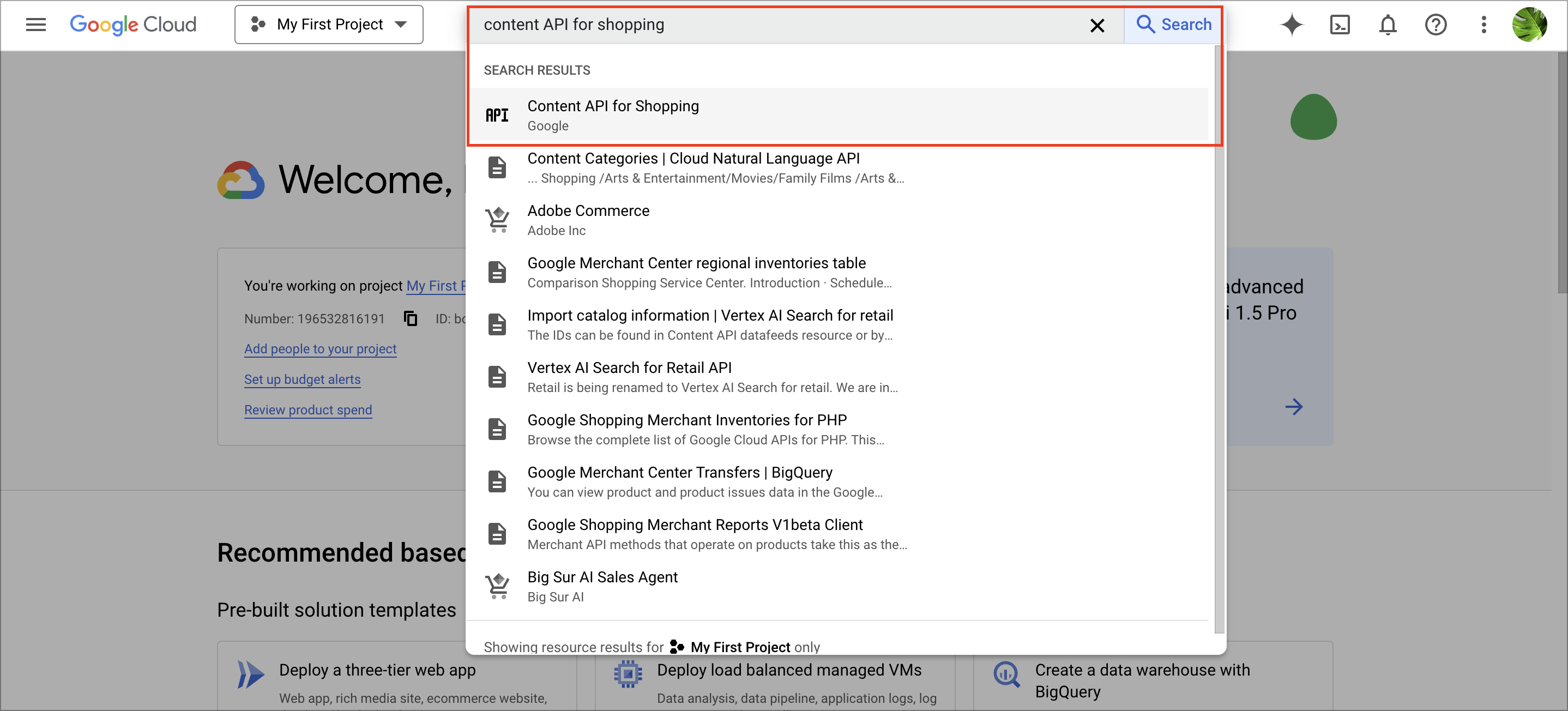This screenshot has height=711, width=1568.
Task: Open Vertex AI Search for Retail API result
Action: 839,377
